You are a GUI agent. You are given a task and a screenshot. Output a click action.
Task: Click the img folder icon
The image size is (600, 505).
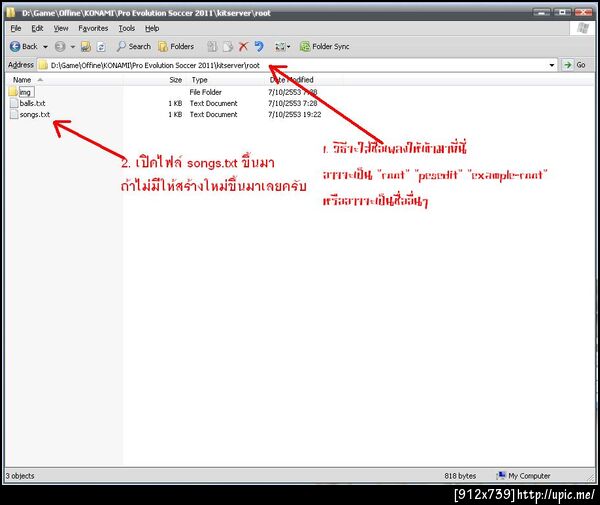coord(13,92)
